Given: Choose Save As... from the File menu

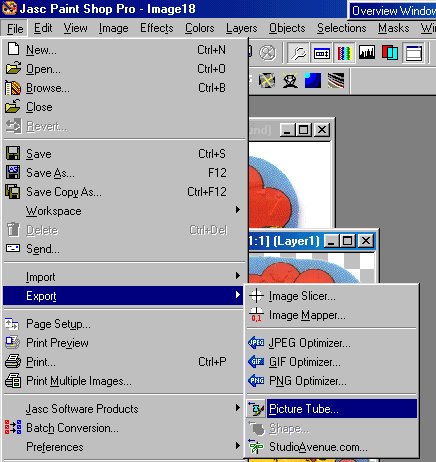Looking at the screenshot, I should coord(123,173).
